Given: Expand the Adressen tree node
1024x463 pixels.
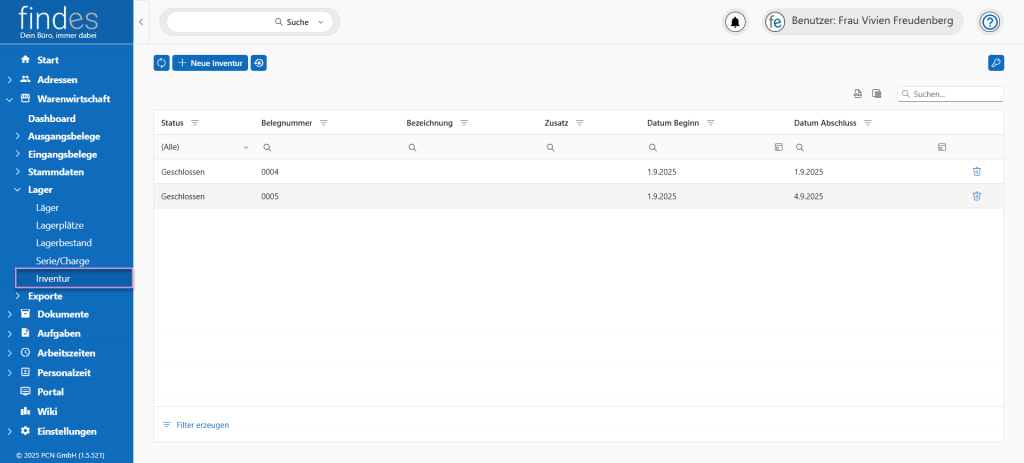Looking at the screenshot, I should tap(10, 79).
